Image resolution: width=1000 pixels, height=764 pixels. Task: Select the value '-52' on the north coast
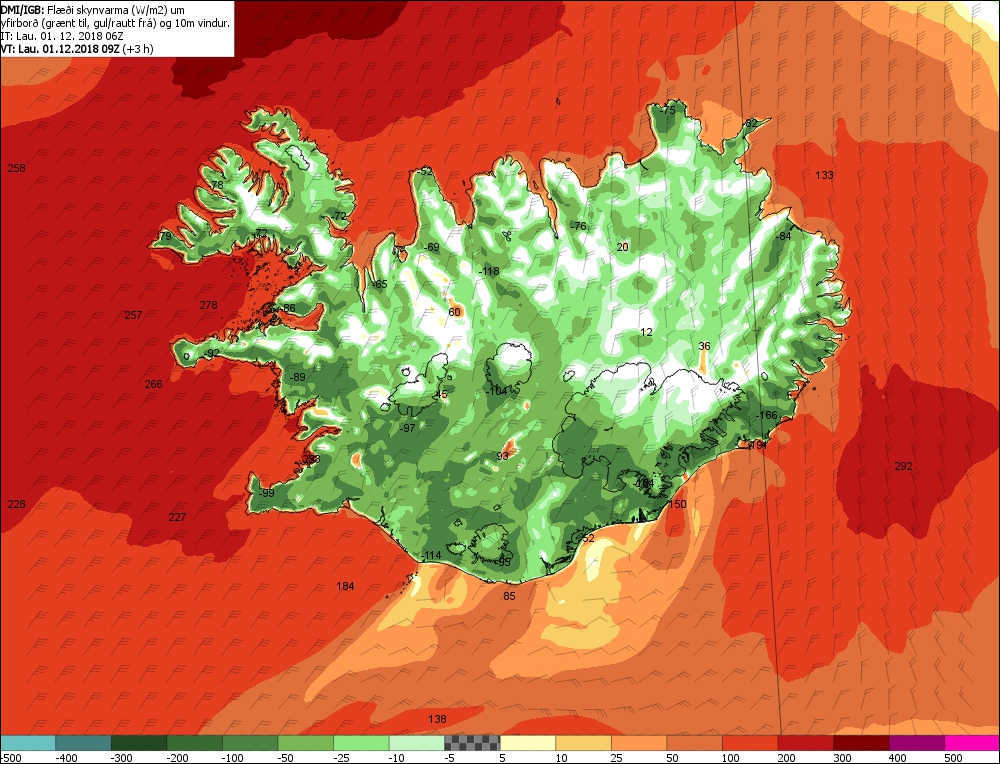tap(425, 172)
